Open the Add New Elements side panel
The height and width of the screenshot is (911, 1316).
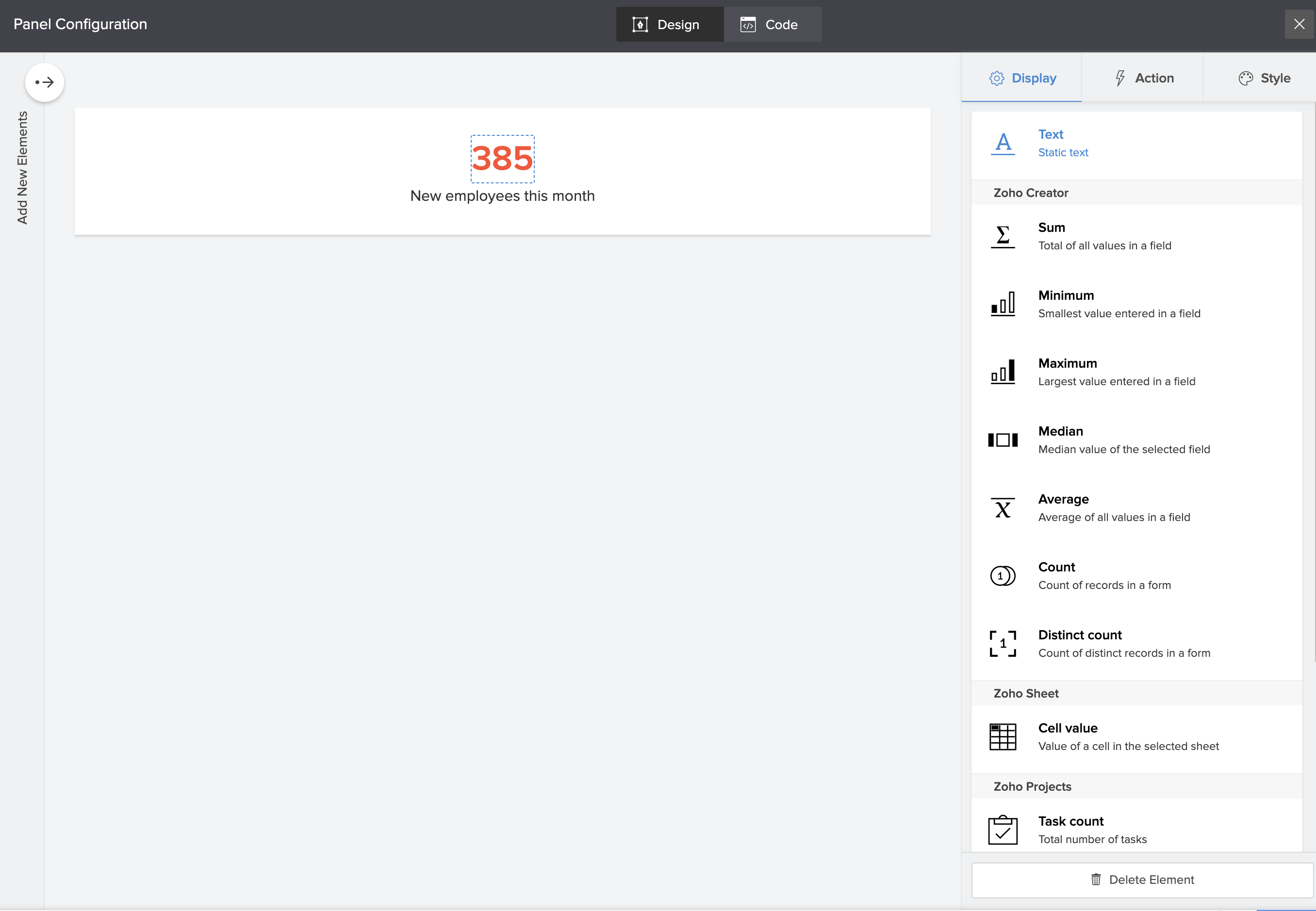pos(22,167)
